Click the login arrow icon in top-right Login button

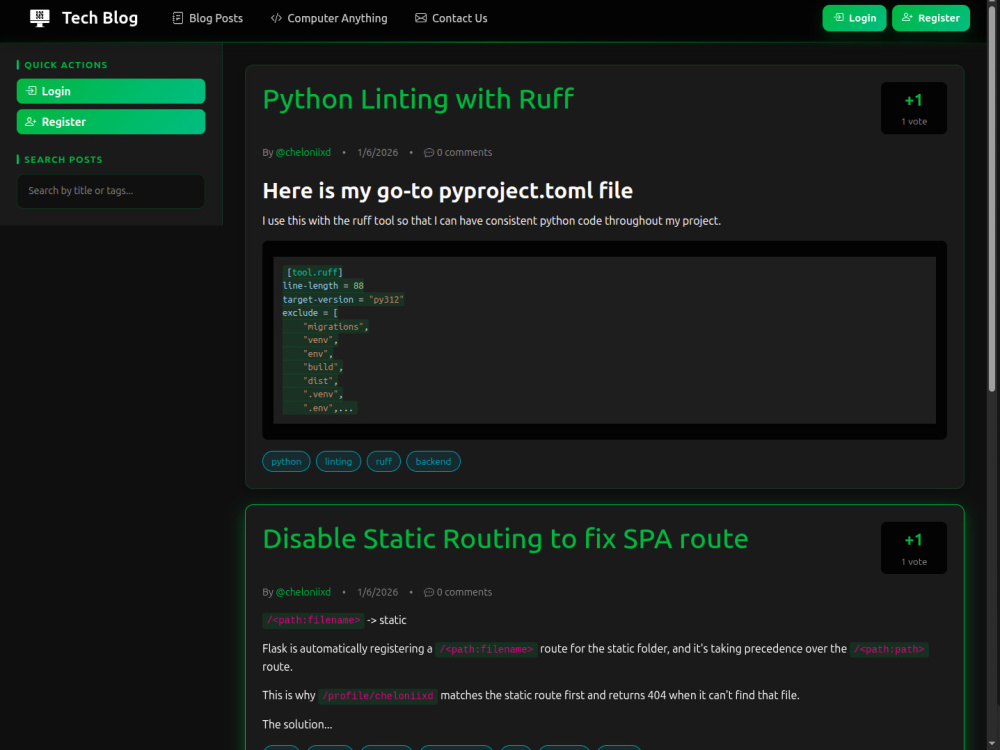coord(839,18)
